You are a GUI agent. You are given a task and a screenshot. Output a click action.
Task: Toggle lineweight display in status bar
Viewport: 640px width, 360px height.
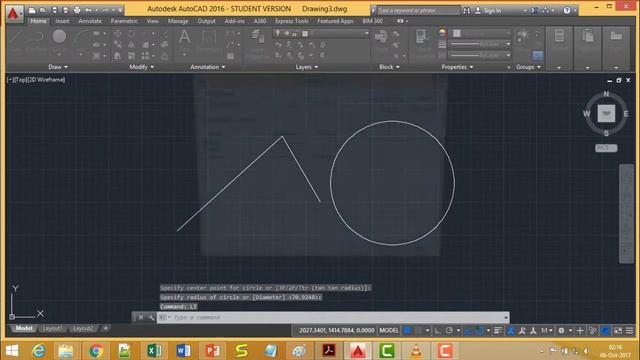(498, 330)
